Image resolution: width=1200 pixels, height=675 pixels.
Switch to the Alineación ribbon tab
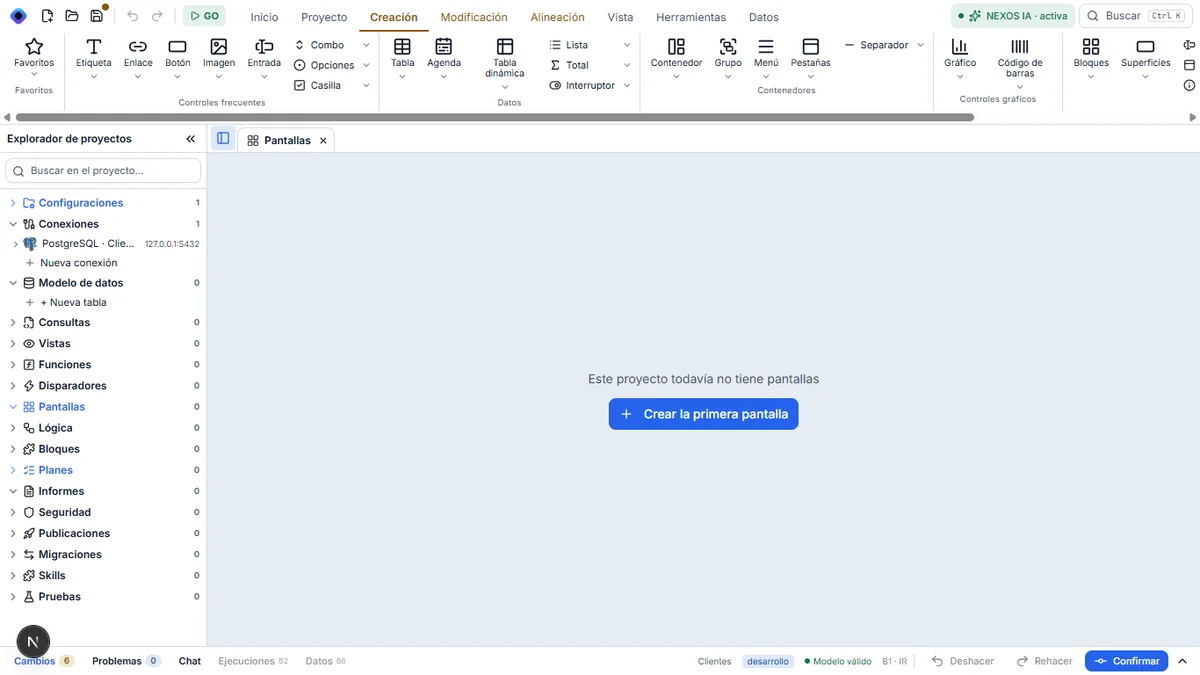point(557,17)
